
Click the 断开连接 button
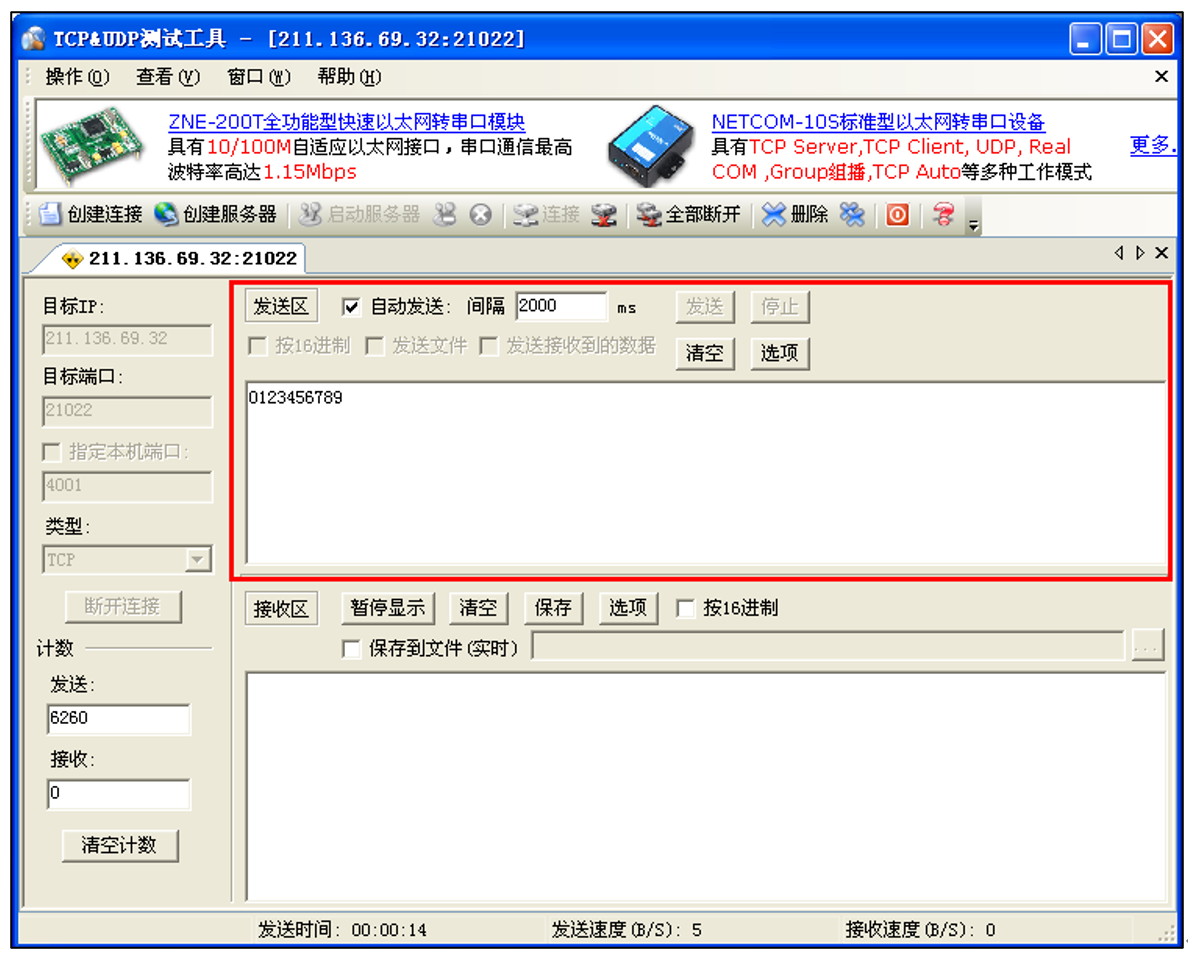click(x=123, y=607)
